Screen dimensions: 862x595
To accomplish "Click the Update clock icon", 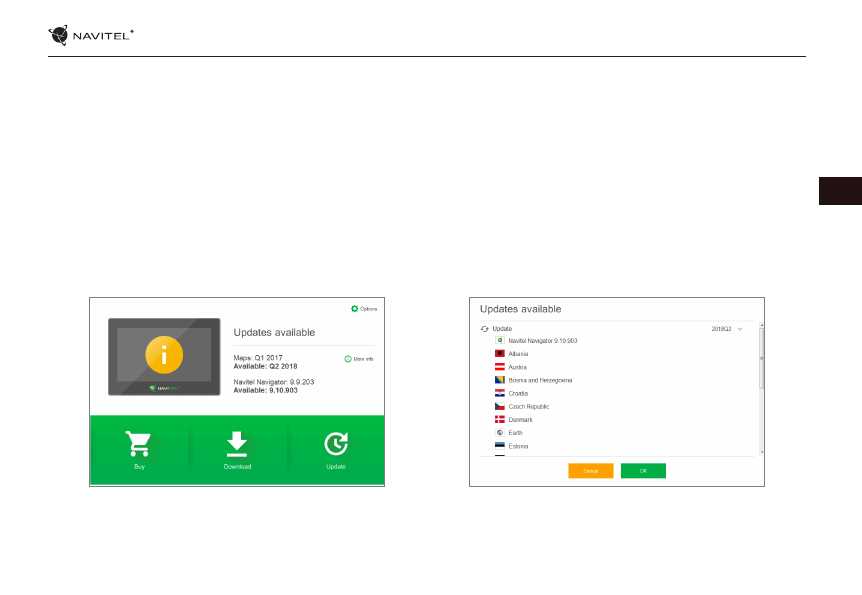I will (x=336, y=444).
